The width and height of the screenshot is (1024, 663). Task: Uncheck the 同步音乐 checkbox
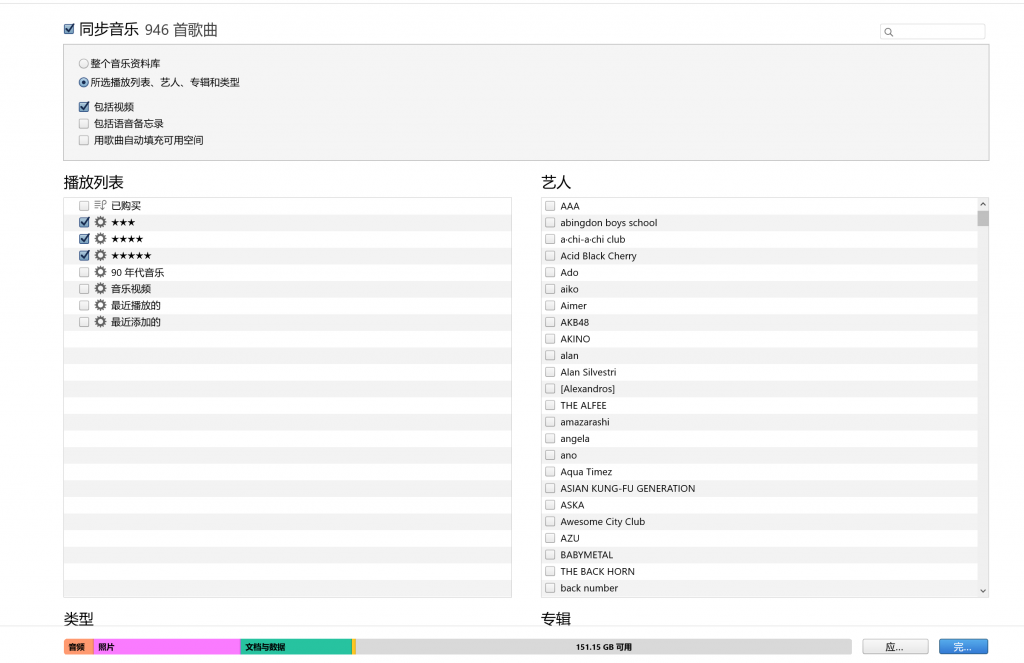pyautogui.click(x=69, y=29)
